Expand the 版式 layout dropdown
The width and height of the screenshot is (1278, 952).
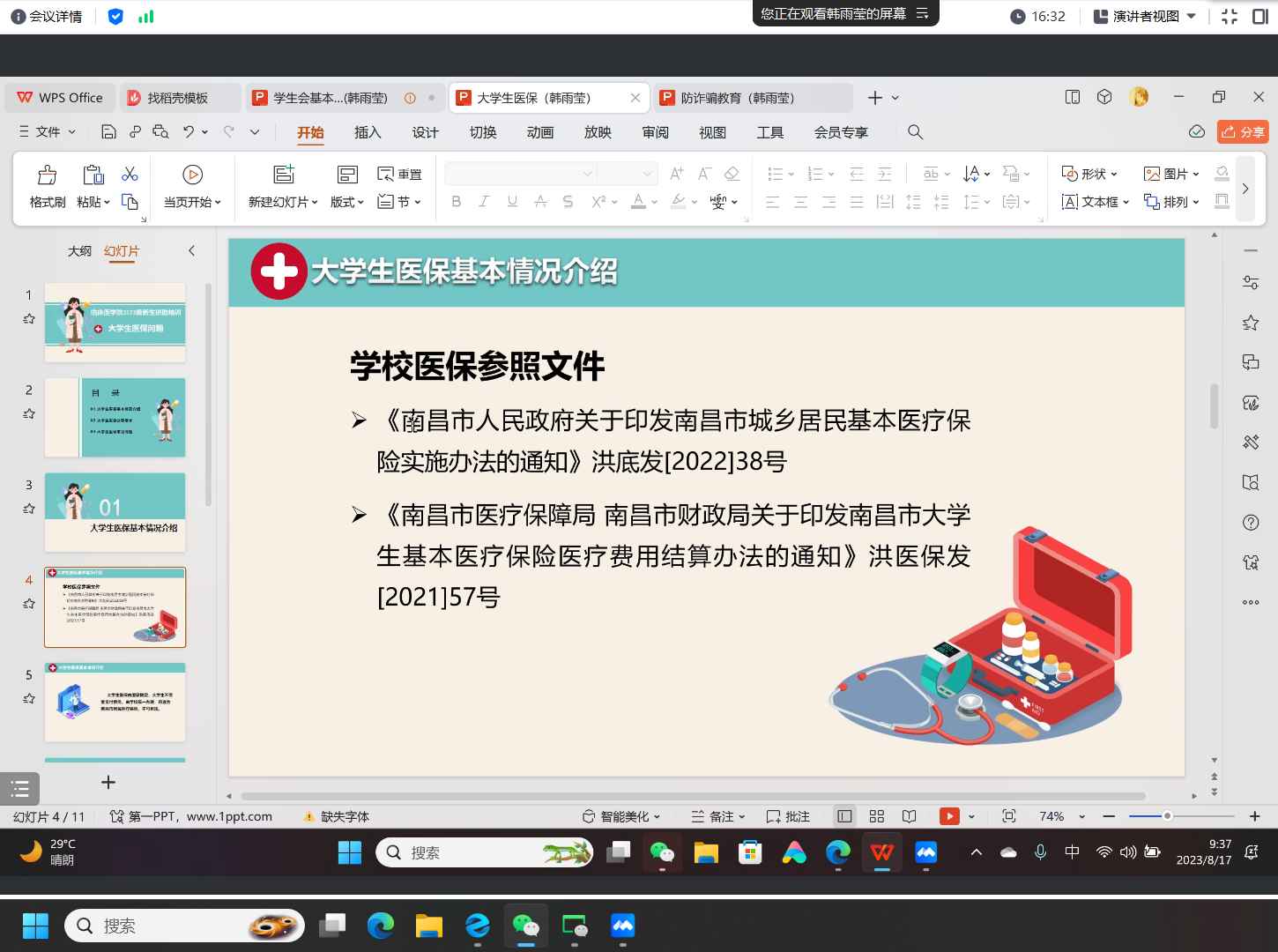click(346, 202)
